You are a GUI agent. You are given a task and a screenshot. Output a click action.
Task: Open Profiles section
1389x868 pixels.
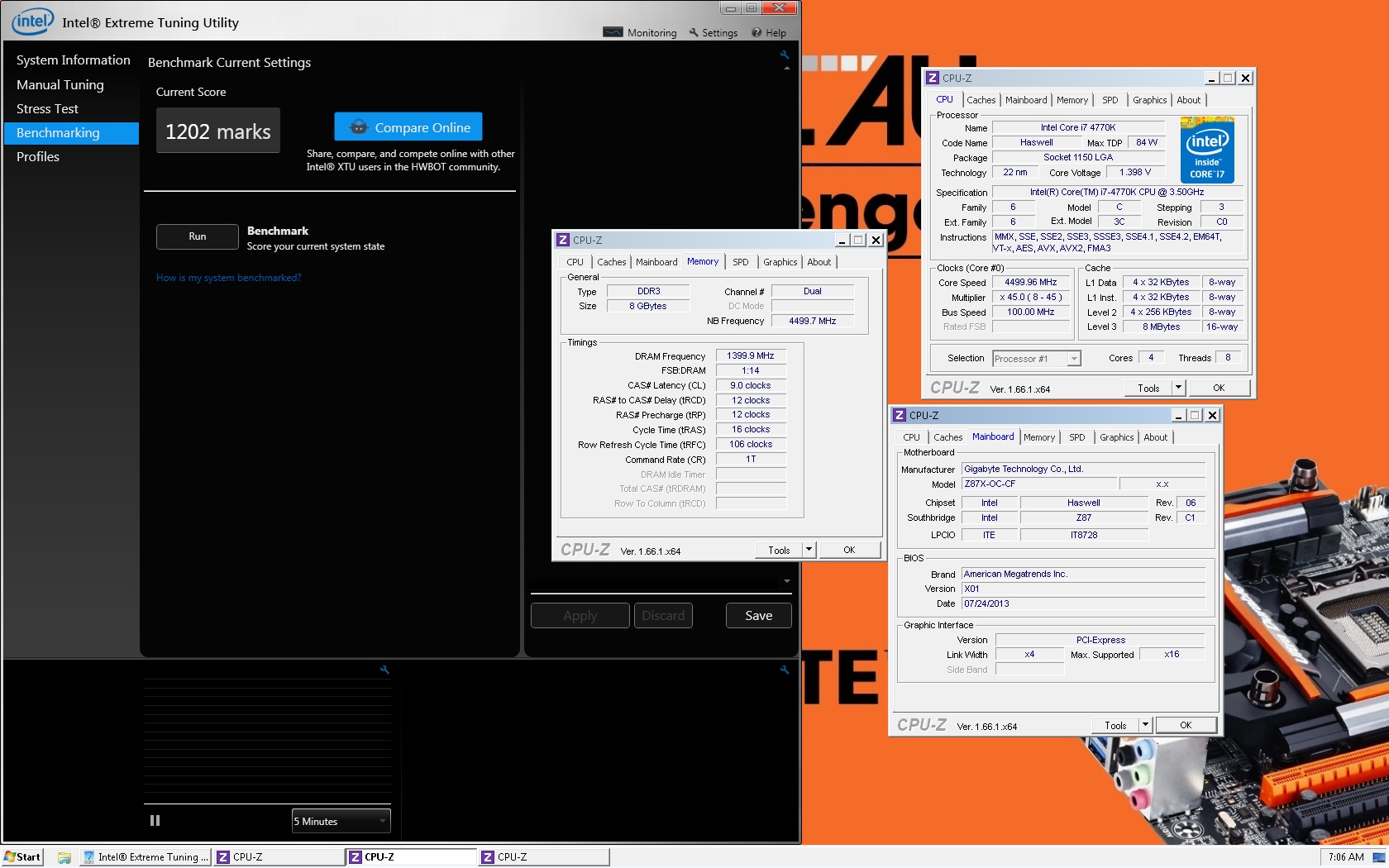(x=38, y=156)
